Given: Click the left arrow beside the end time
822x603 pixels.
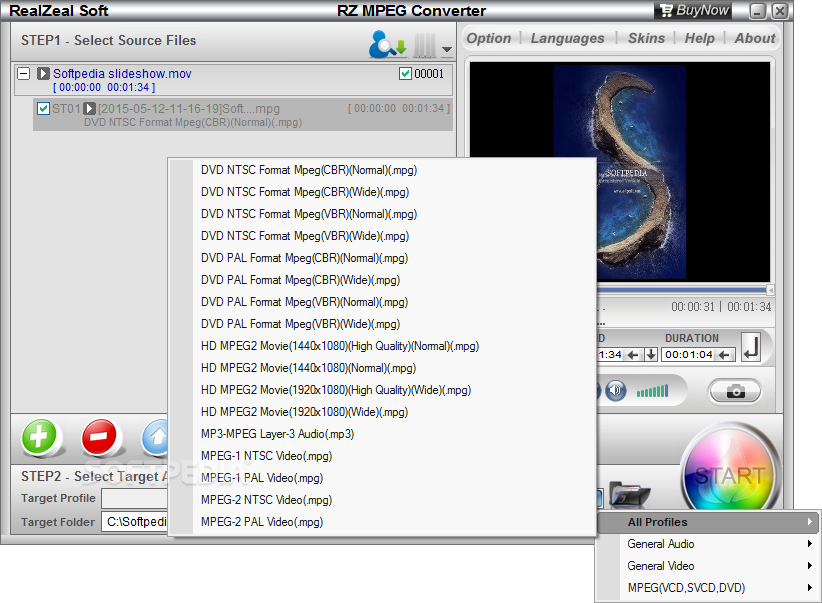Looking at the screenshot, I should (633, 355).
